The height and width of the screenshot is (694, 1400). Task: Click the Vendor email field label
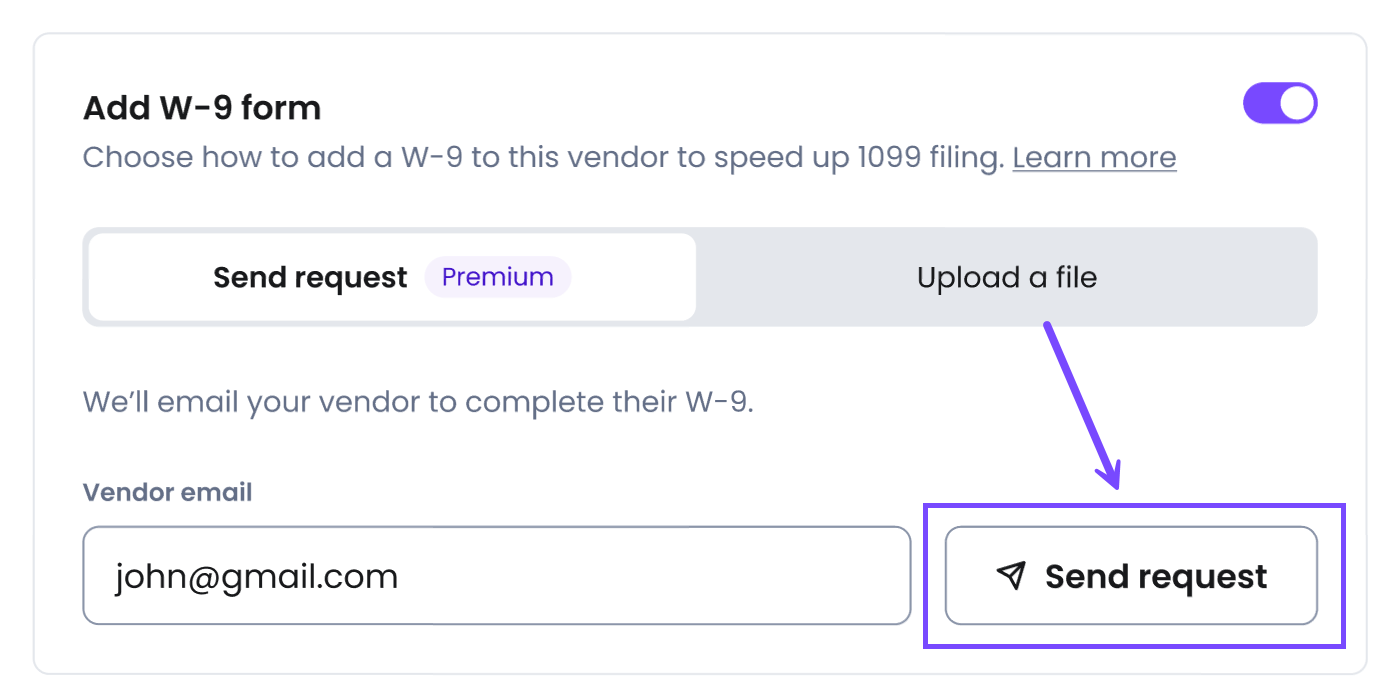(167, 492)
